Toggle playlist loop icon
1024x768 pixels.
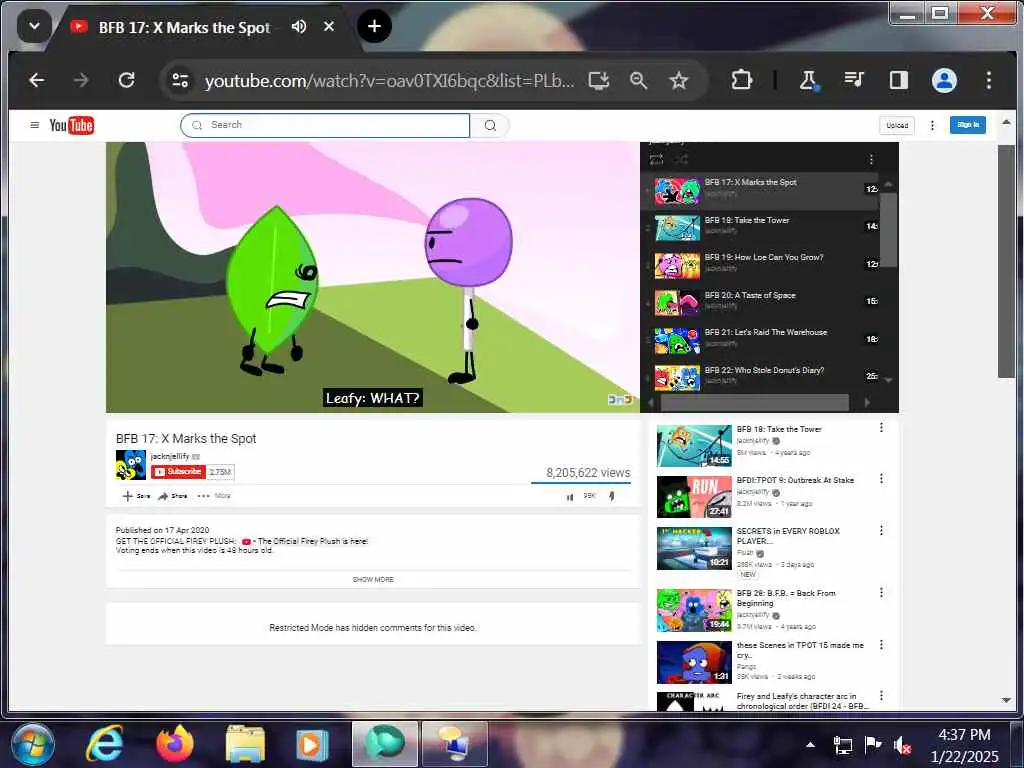tap(656, 159)
